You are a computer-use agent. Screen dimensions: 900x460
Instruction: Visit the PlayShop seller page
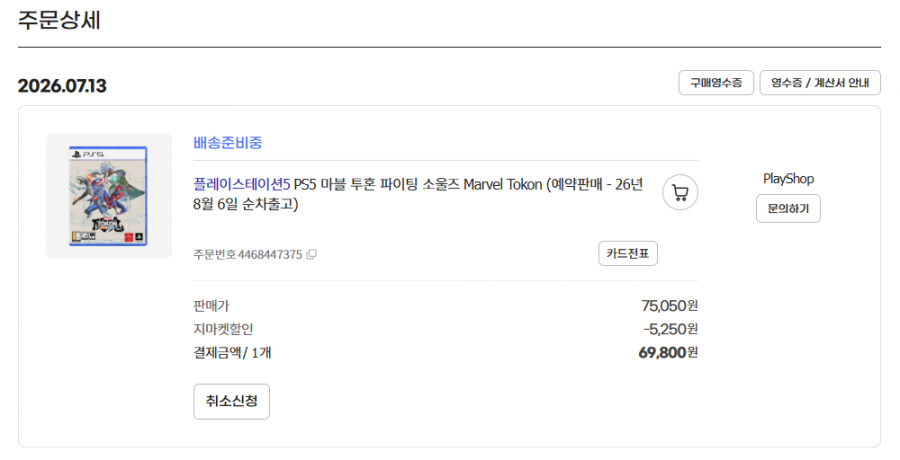[x=788, y=179]
